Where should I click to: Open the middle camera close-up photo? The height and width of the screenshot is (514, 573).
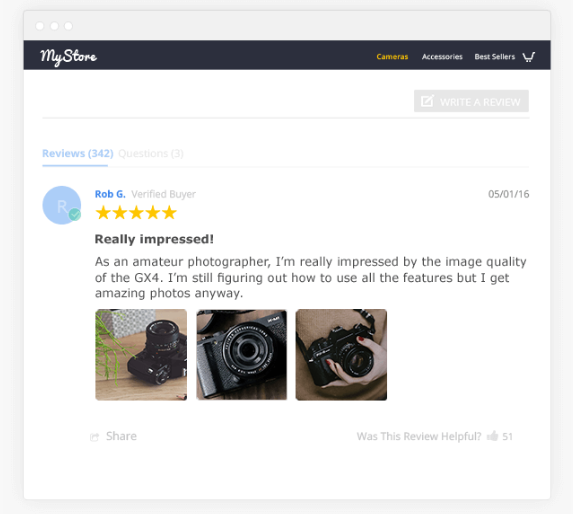point(242,355)
